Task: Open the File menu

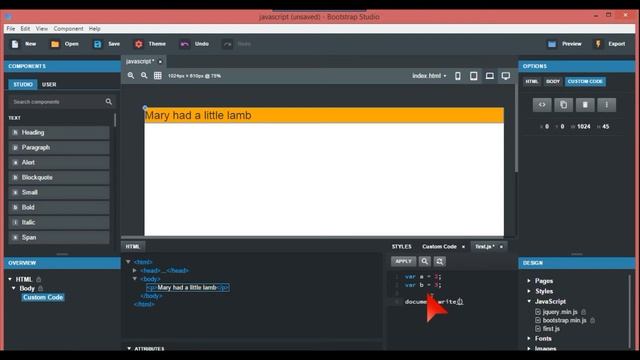Action: (11, 29)
